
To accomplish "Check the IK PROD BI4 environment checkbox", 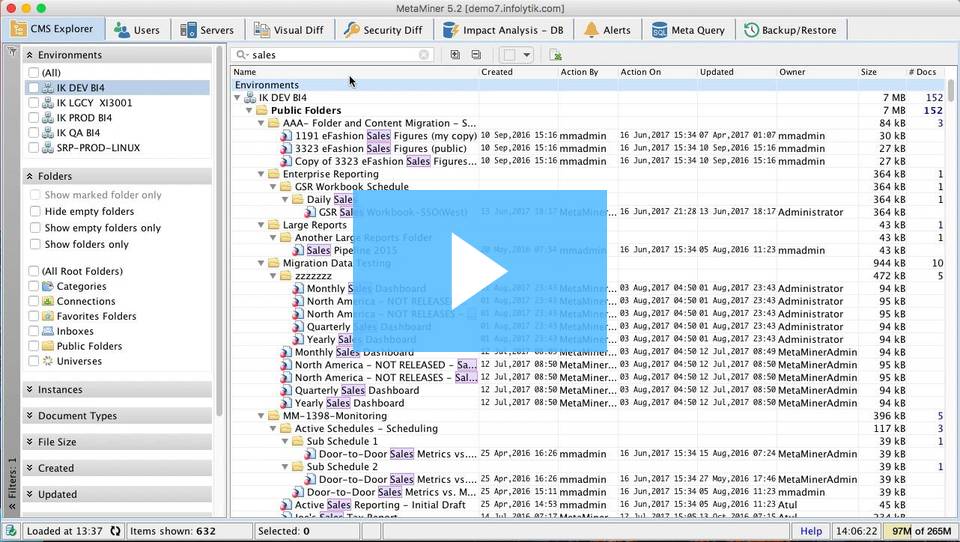I will pos(35,118).
